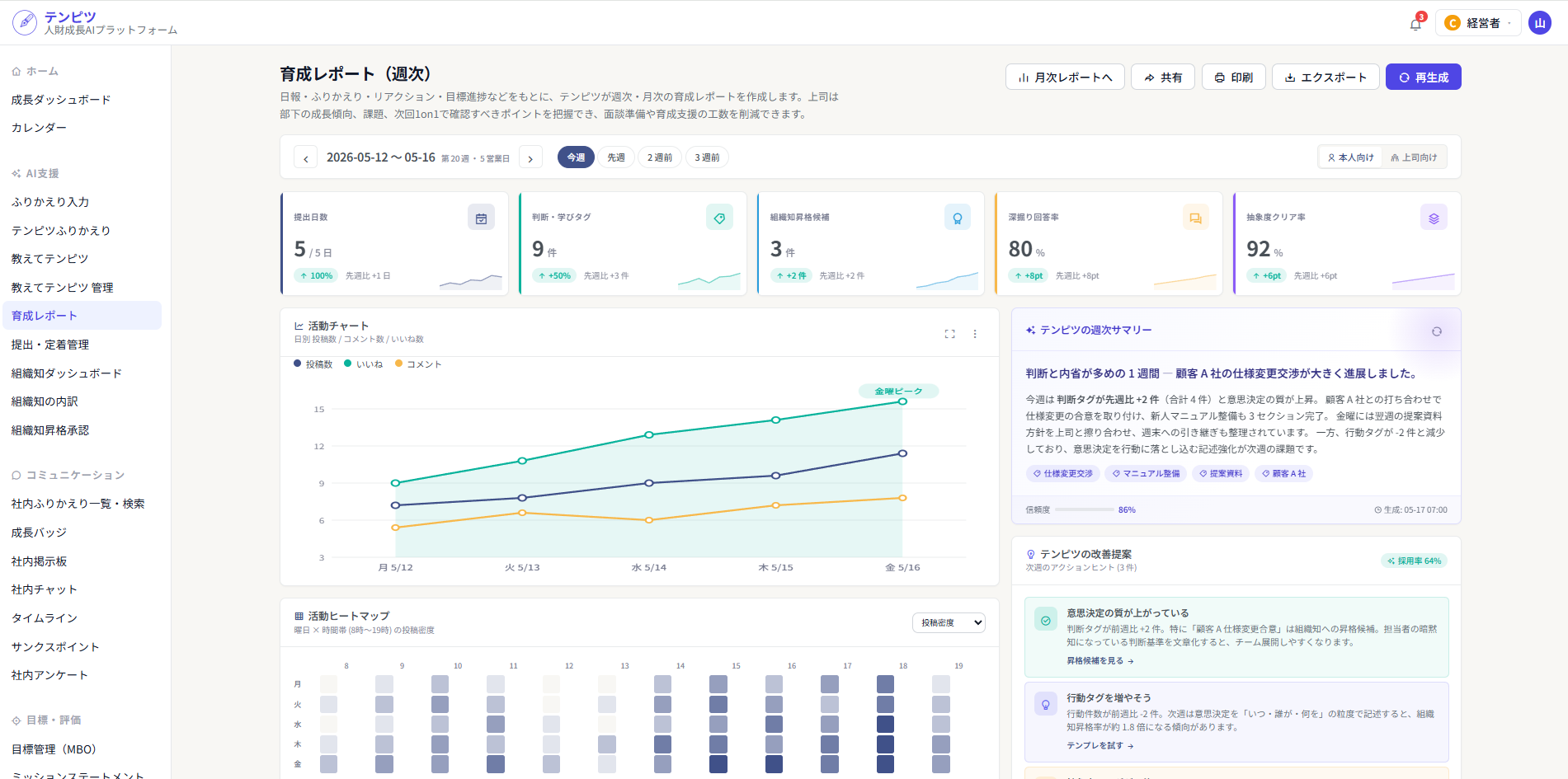Click the layers icon on 抽象度クリア率 card
This screenshot has height=779, width=1568.
[x=1434, y=218]
